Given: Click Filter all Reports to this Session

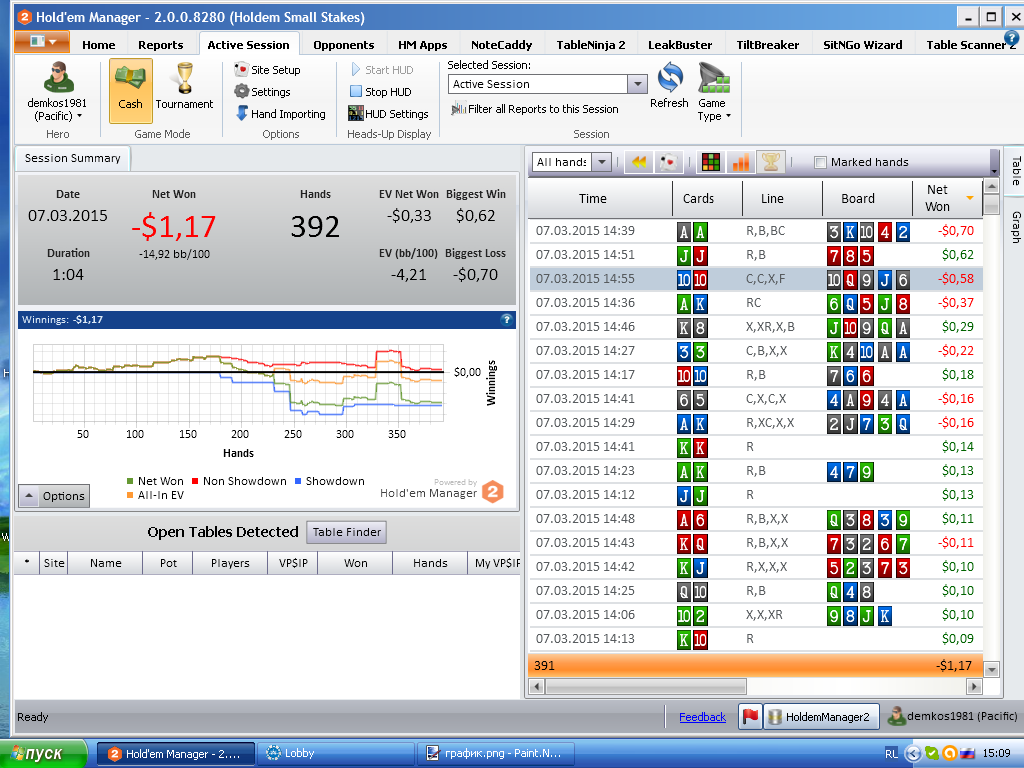Looking at the screenshot, I should 536,109.
